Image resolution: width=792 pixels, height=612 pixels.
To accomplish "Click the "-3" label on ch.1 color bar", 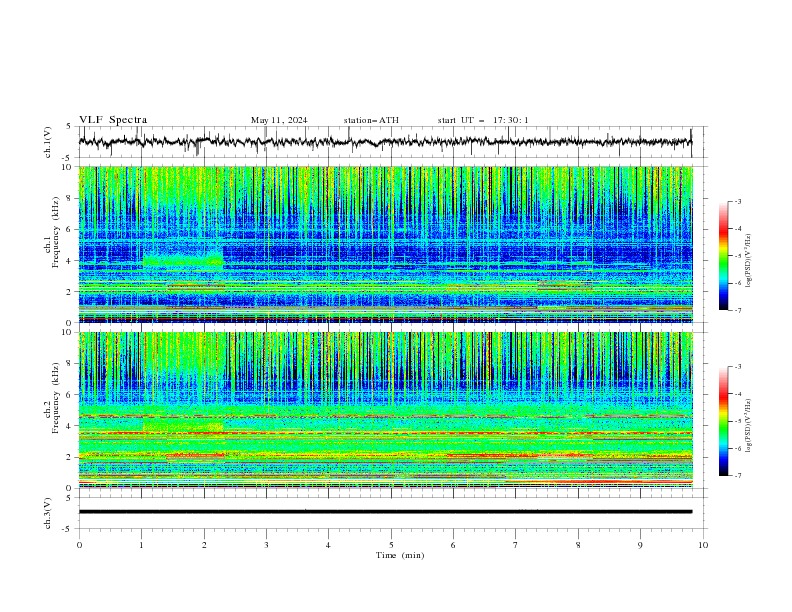I will tap(737, 201).
